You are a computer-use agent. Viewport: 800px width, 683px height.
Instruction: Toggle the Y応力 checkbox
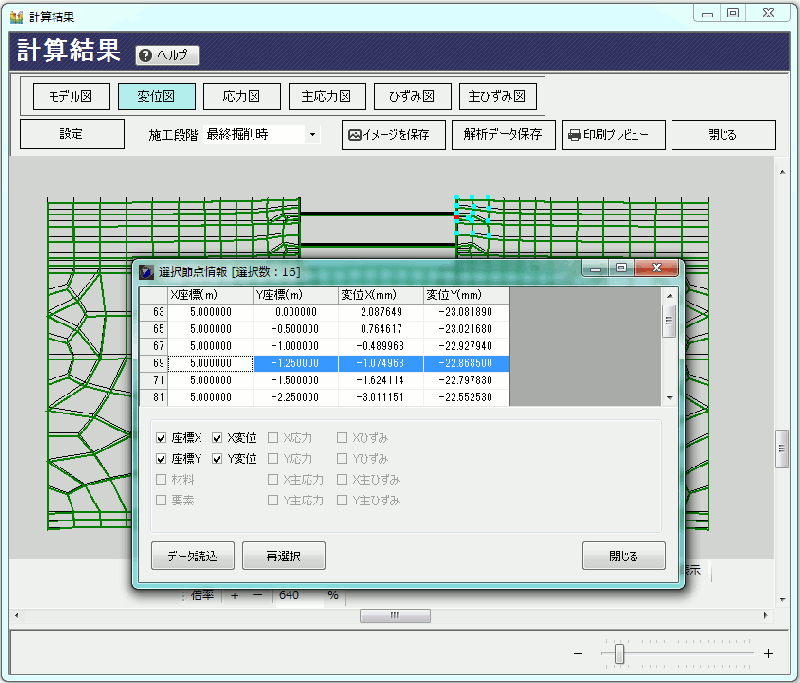pyautogui.click(x=273, y=459)
